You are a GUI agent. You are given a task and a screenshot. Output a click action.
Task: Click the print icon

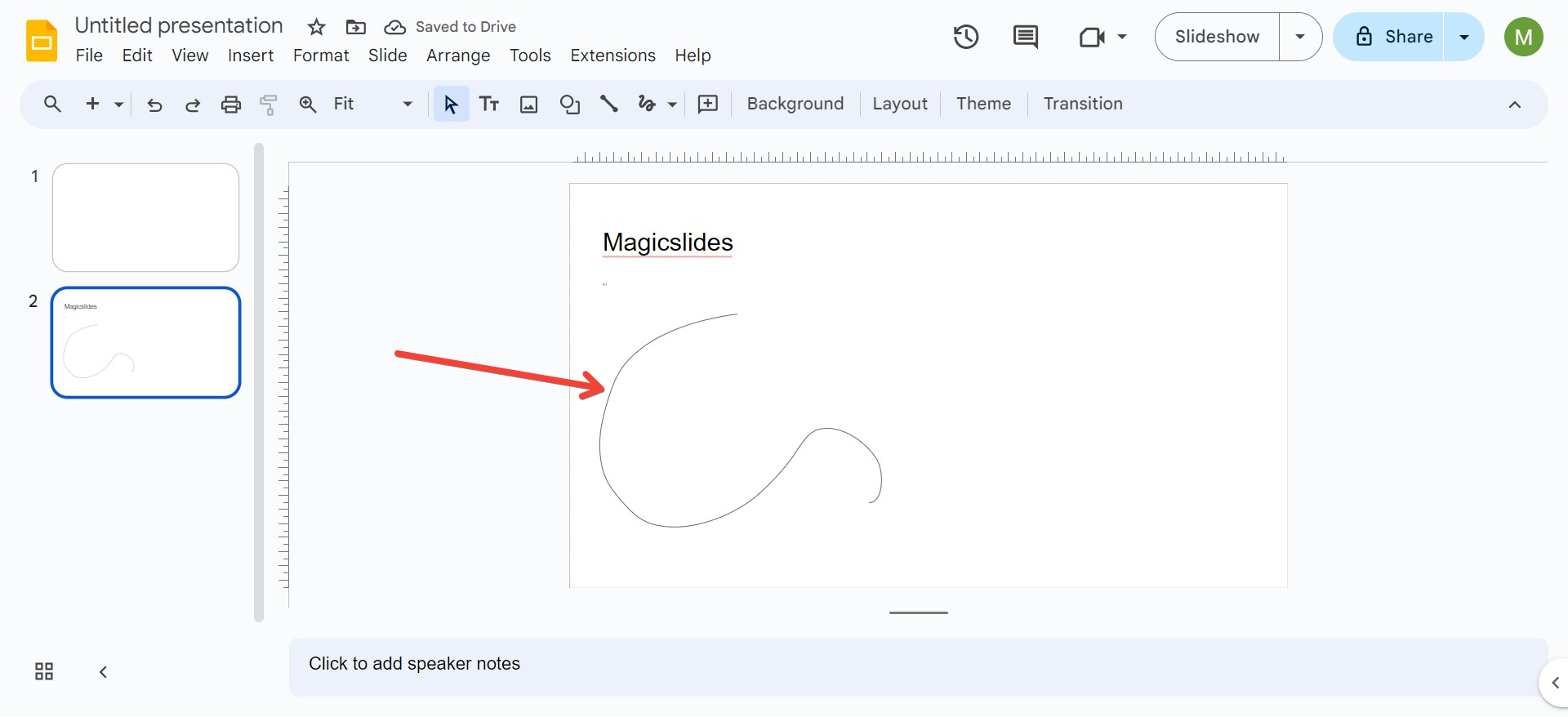tap(231, 105)
